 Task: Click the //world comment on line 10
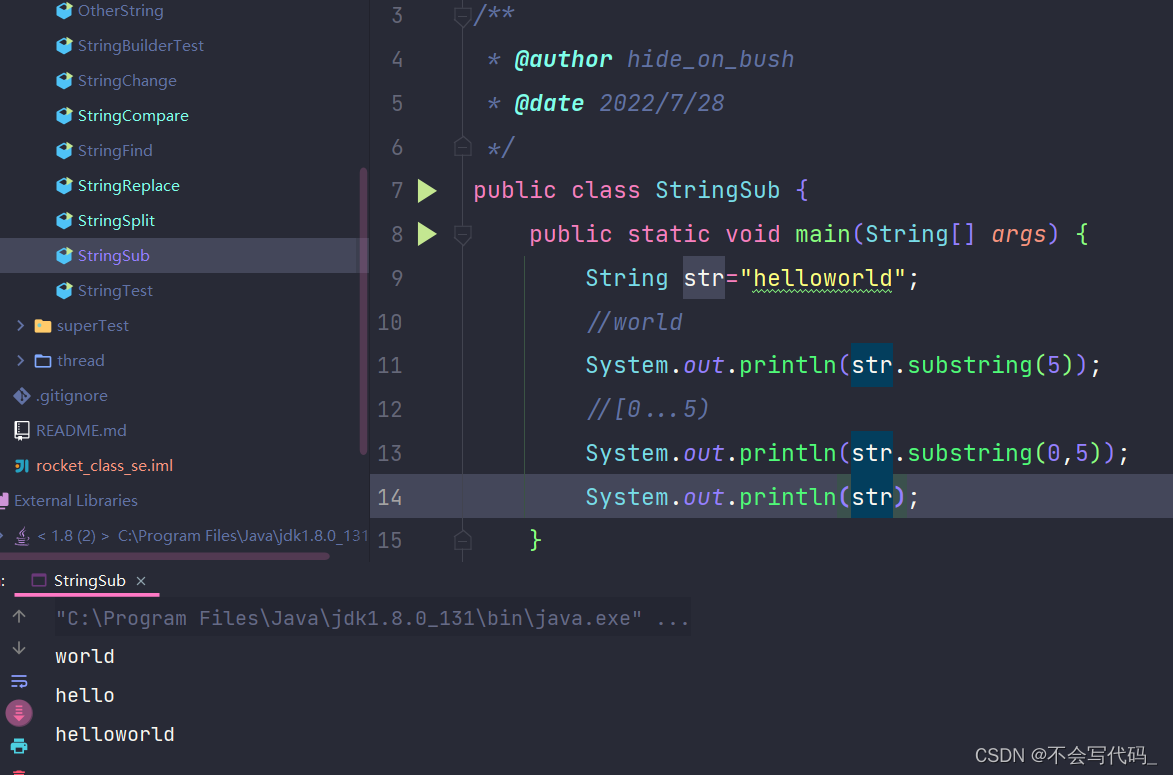click(634, 322)
